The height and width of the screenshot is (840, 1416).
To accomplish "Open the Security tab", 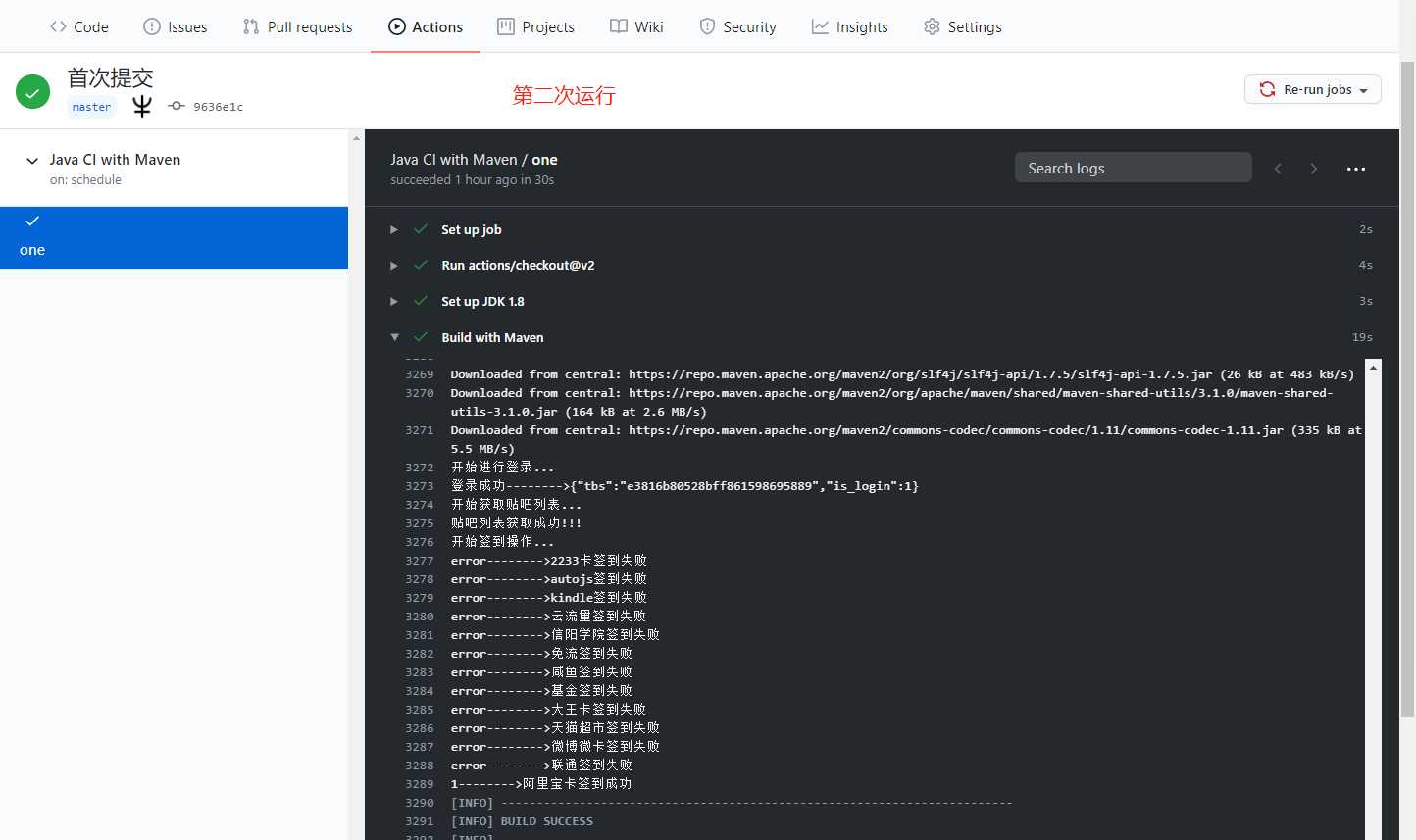I will pyautogui.click(x=737, y=27).
